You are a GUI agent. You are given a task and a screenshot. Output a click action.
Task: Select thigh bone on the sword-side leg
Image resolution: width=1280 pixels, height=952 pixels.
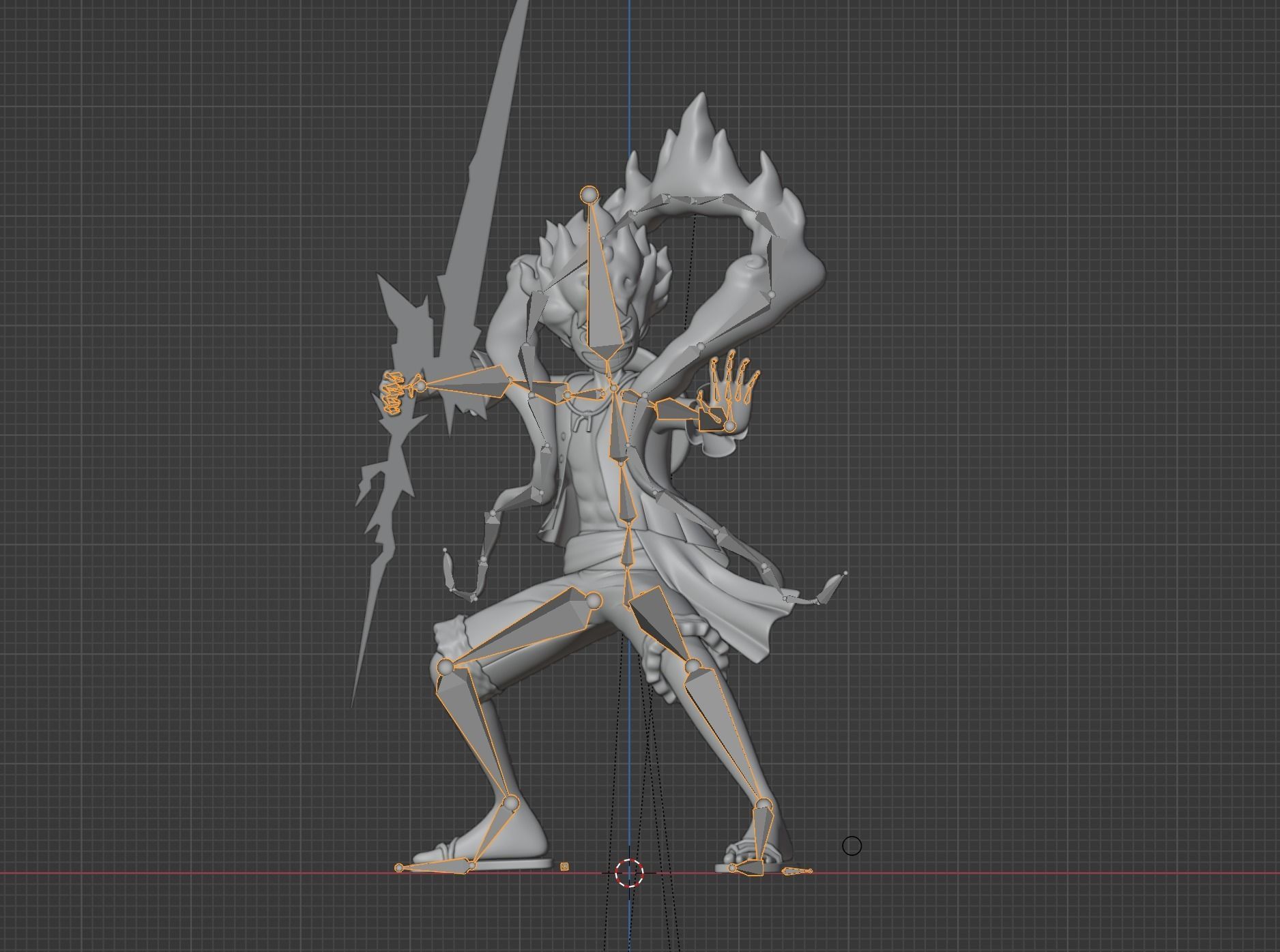(x=525, y=627)
